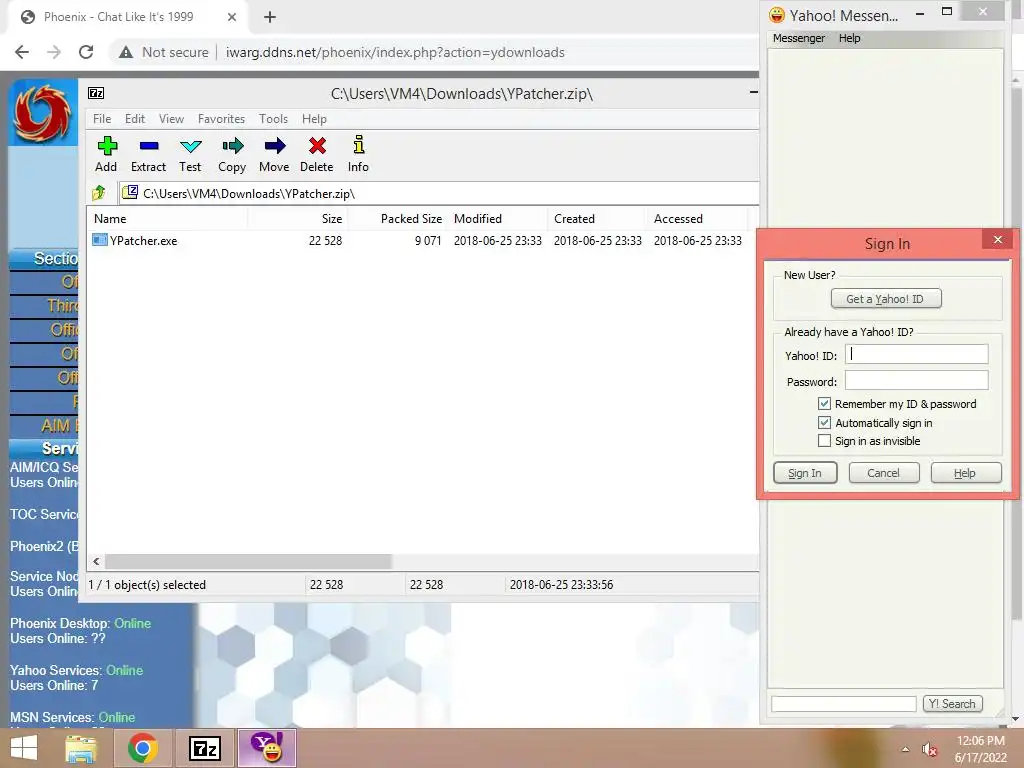Sort by the Size column header
1024x768 pixels.
pos(298,219)
